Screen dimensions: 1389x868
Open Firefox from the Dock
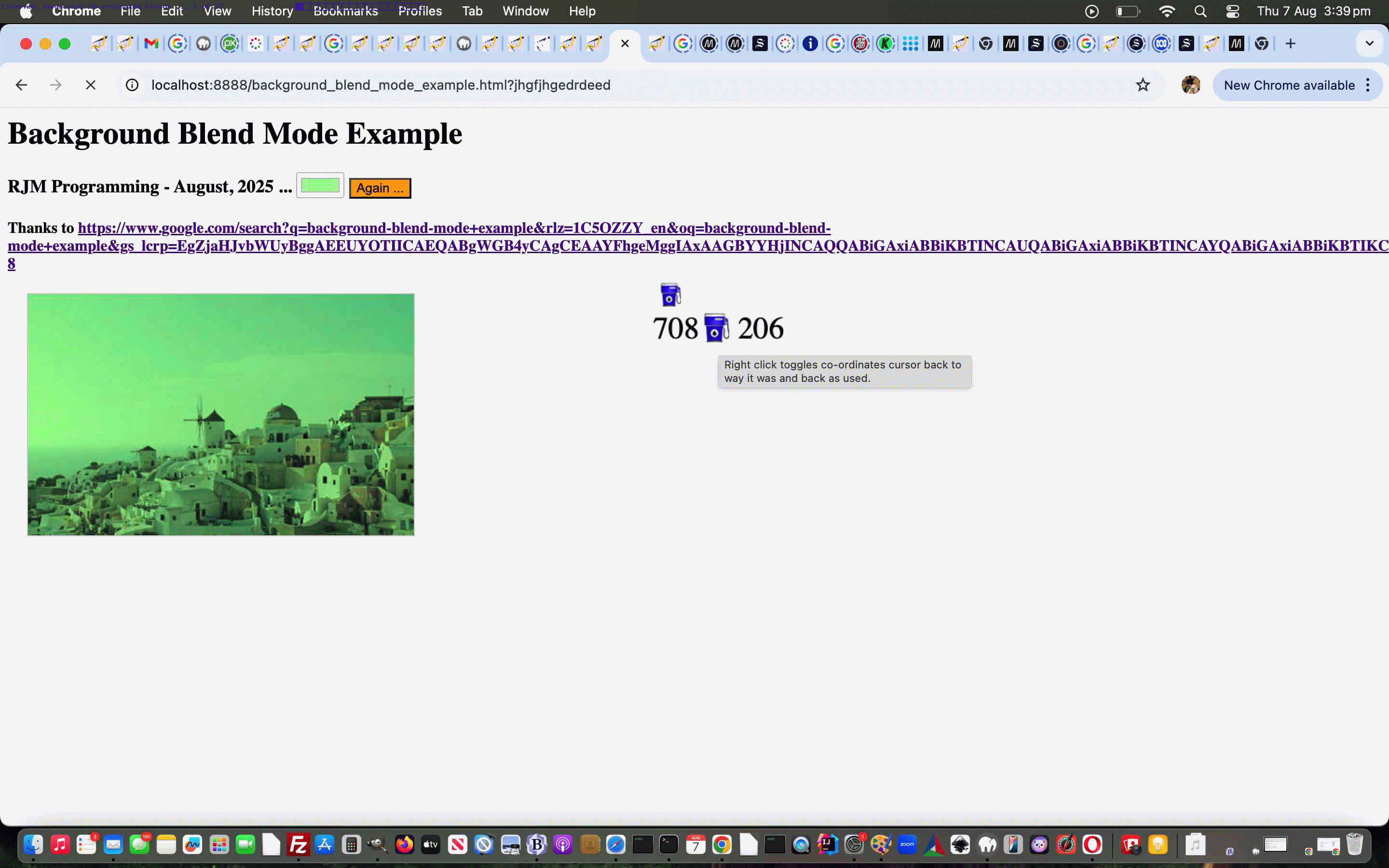(x=404, y=844)
